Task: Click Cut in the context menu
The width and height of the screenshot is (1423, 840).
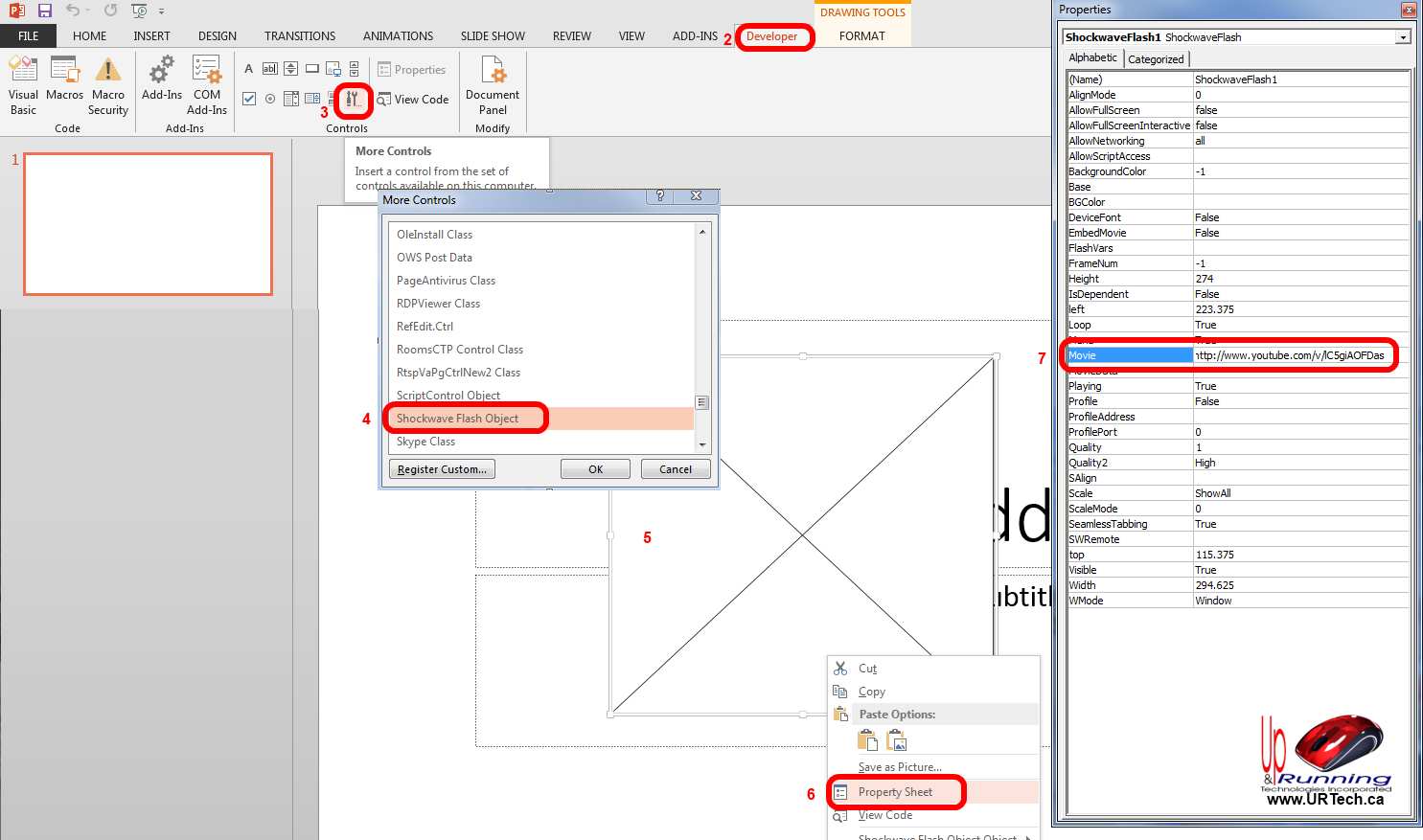Action: [x=867, y=669]
